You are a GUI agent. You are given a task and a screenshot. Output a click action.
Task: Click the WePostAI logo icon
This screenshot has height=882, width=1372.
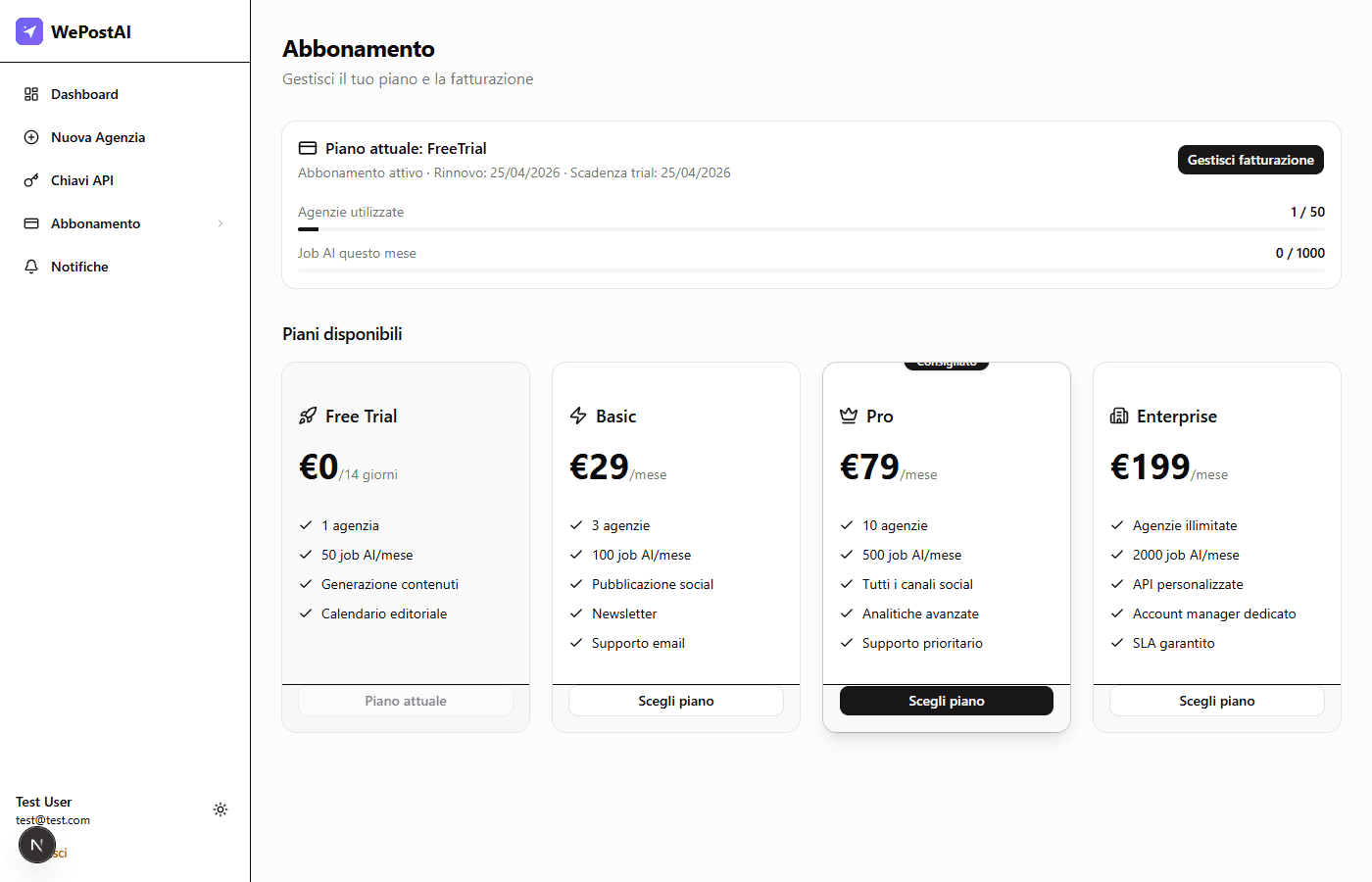29,31
